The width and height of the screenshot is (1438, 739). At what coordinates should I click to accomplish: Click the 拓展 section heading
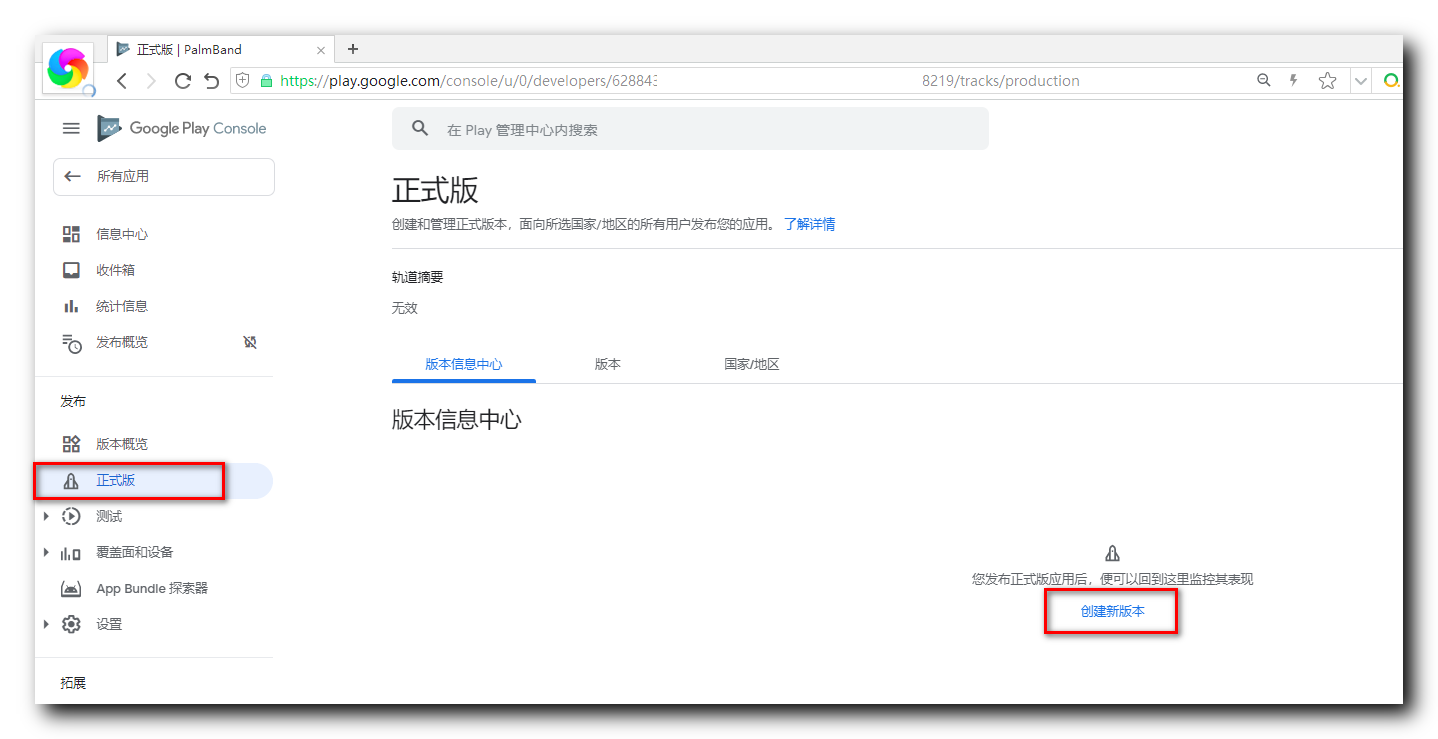tap(73, 683)
